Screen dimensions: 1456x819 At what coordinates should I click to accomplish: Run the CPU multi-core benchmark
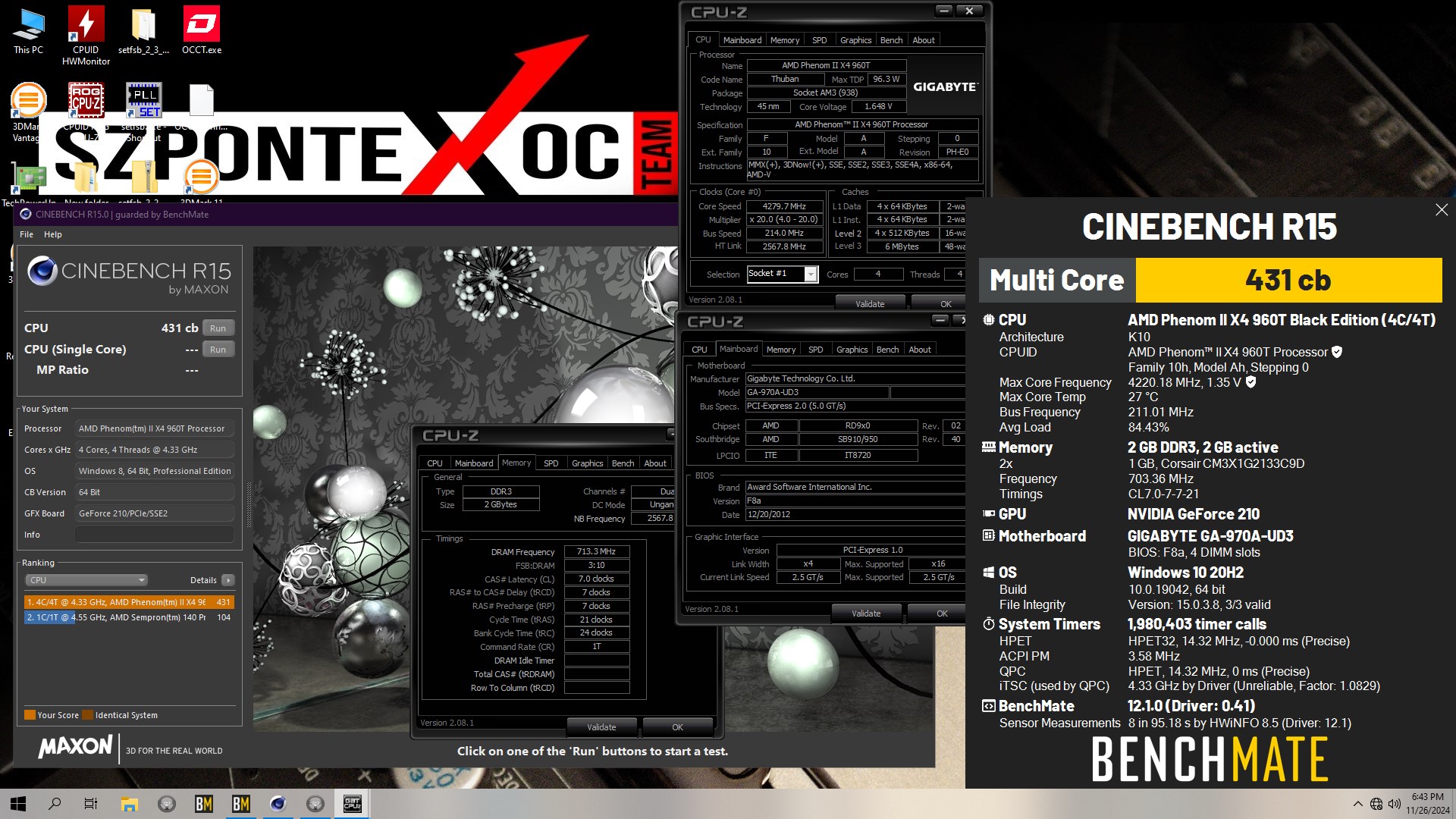click(218, 328)
